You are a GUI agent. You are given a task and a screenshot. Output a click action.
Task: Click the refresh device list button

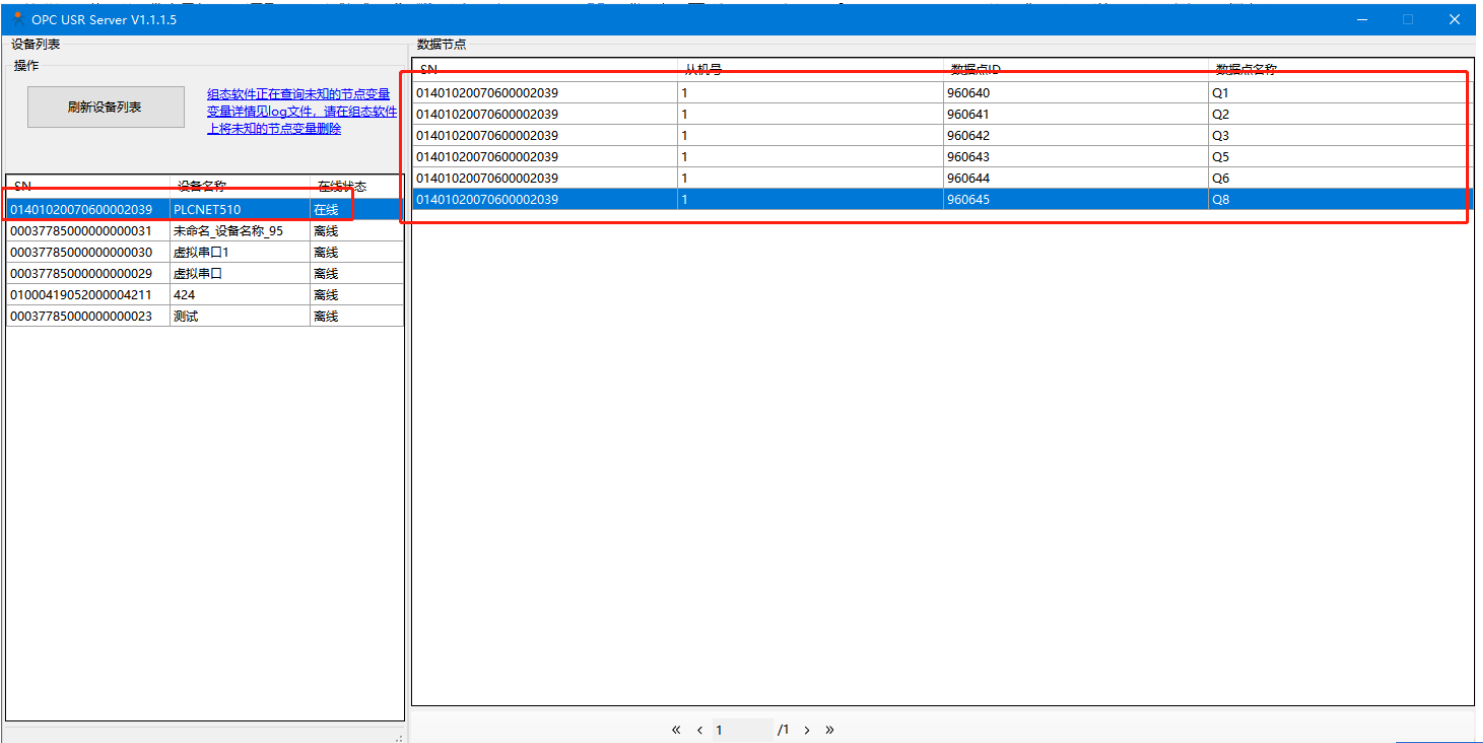tap(105, 107)
